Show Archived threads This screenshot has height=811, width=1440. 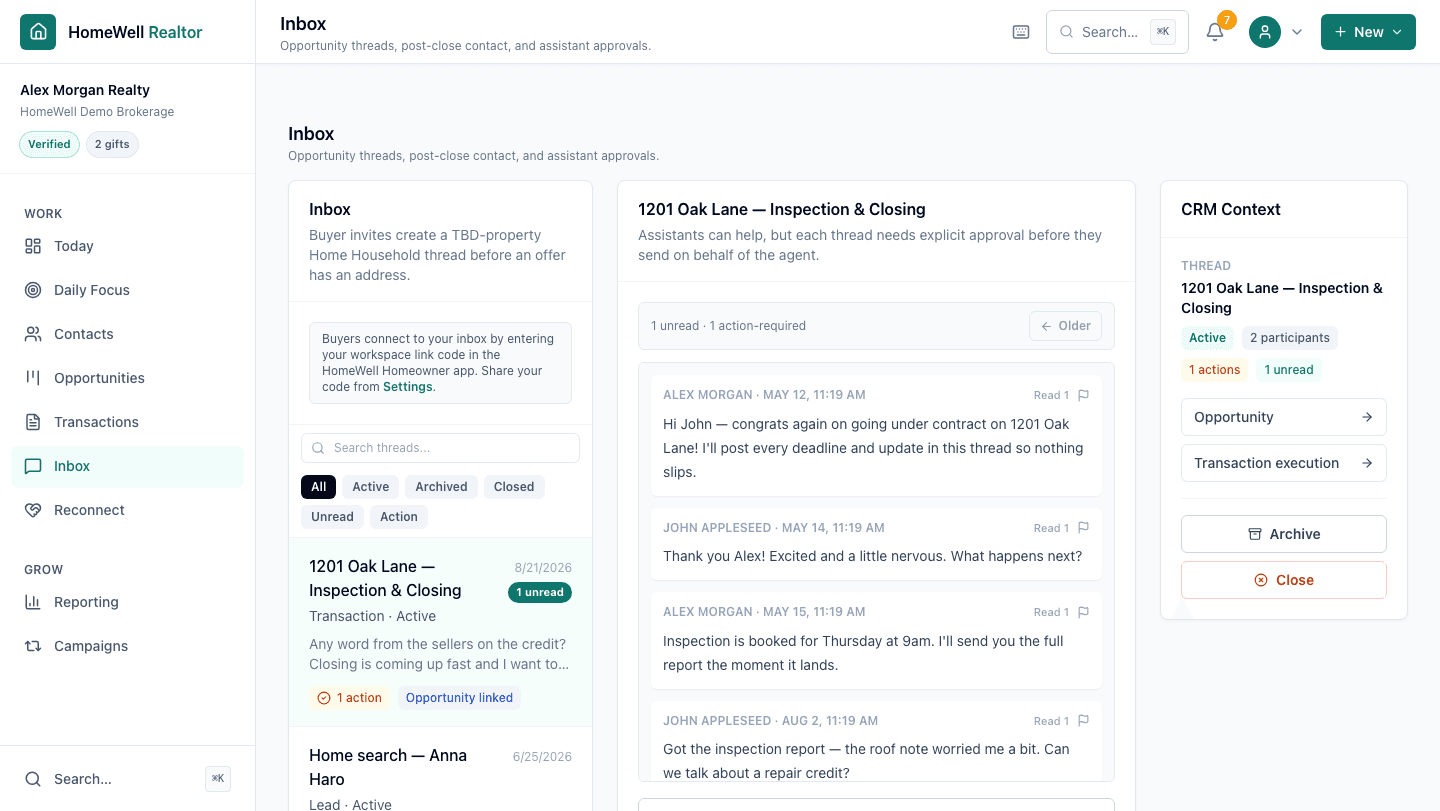click(x=441, y=487)
